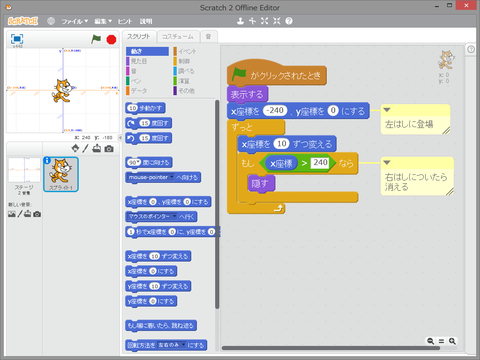Open the ファイル menu
The width and height of the screenshot is (480, 360).
click(74, 21)
